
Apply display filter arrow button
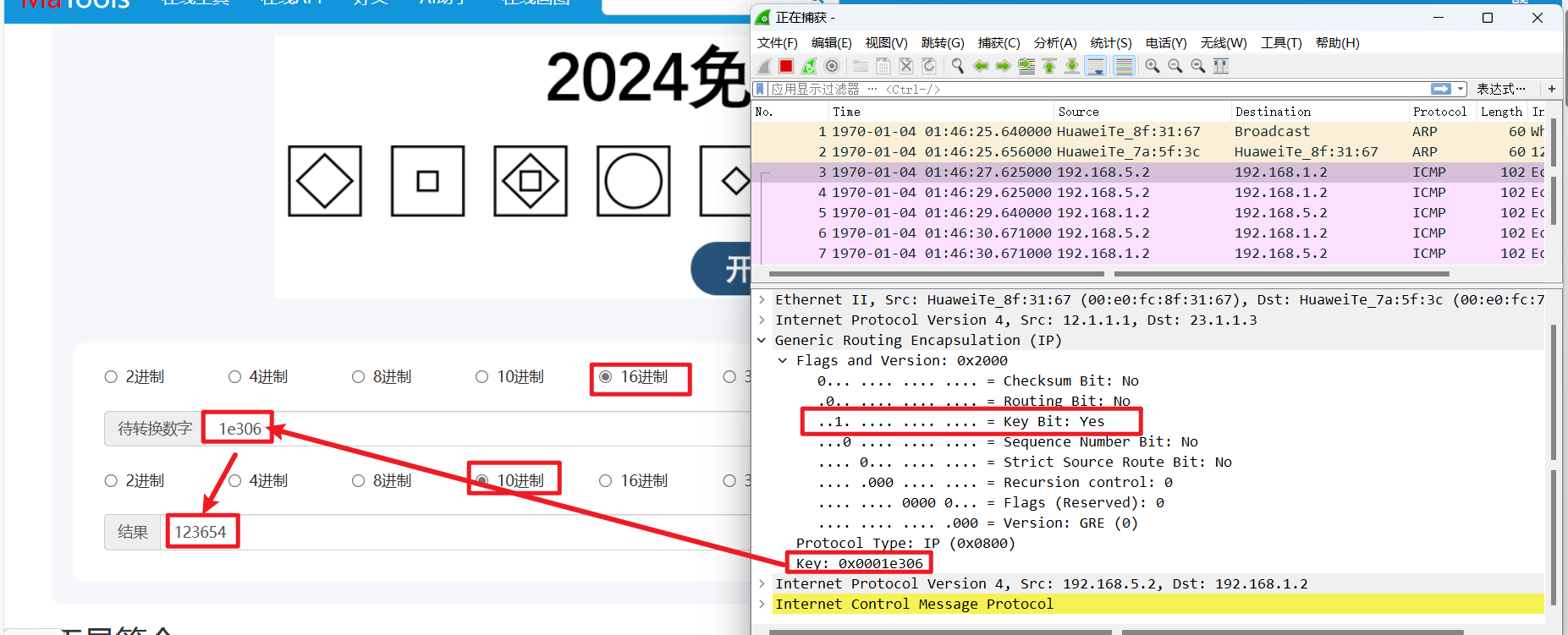1441,89
